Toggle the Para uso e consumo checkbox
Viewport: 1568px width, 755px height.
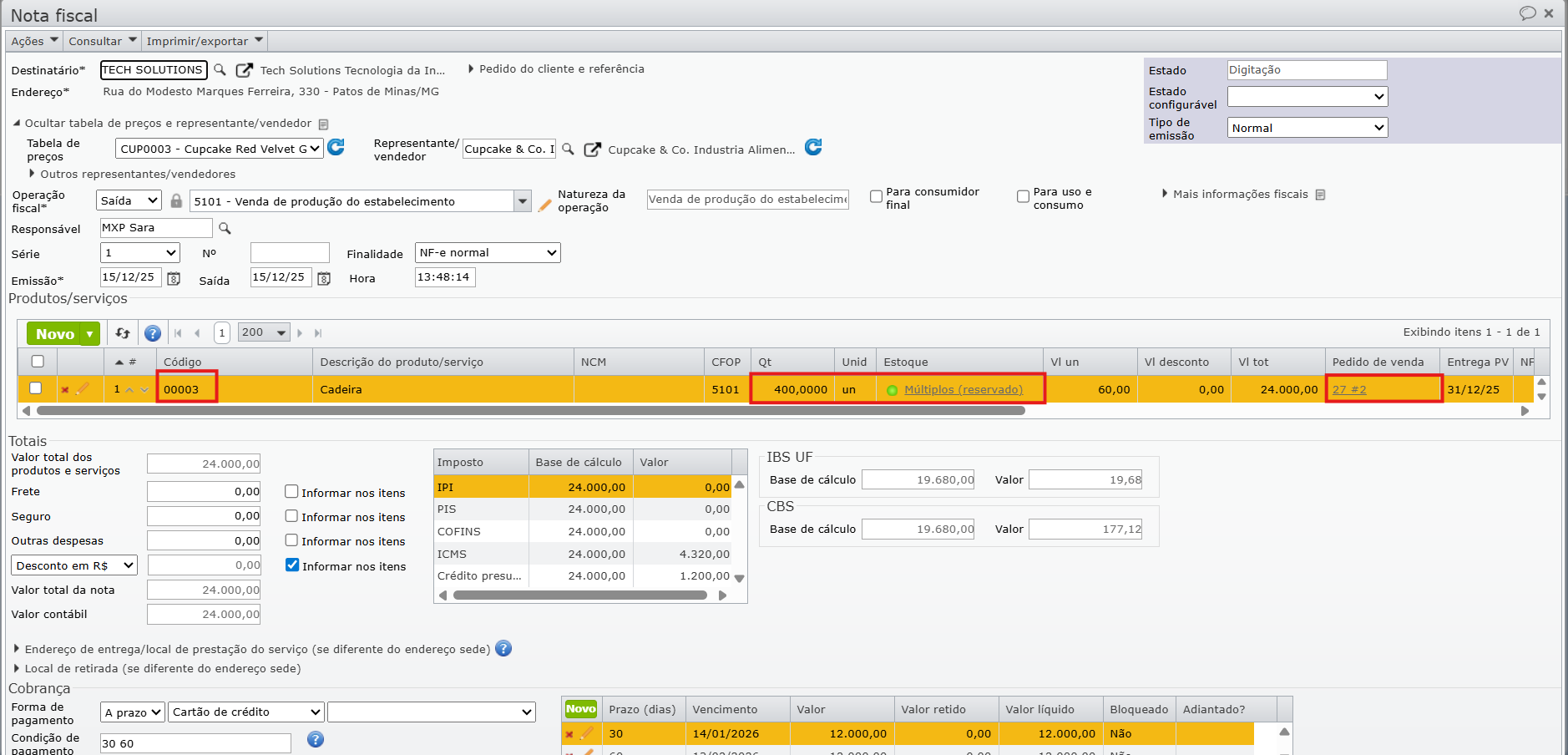click(x=1023, y=196)
